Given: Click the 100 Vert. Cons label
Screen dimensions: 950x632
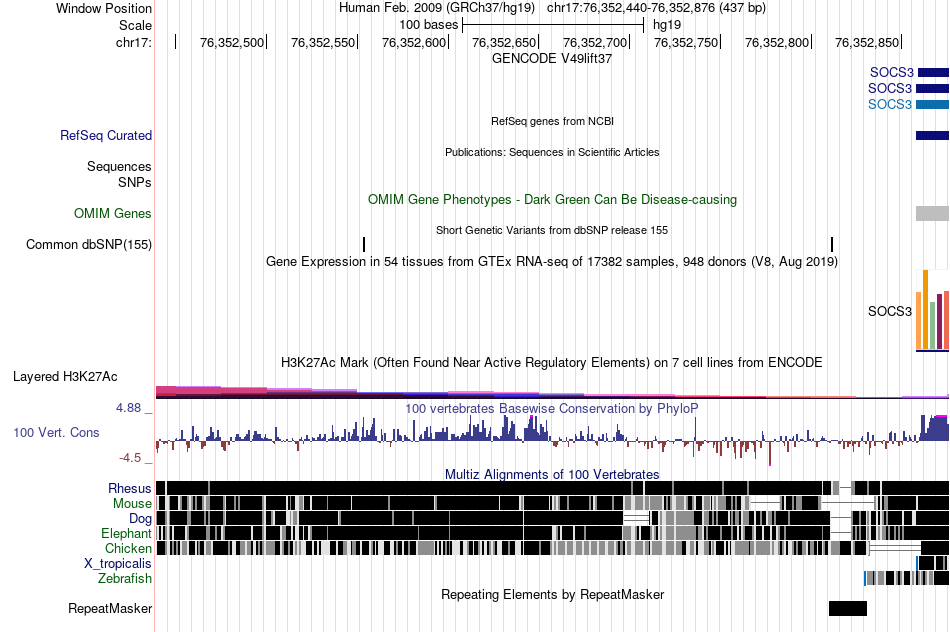Looking at the screenshot, I should [56, 432].
